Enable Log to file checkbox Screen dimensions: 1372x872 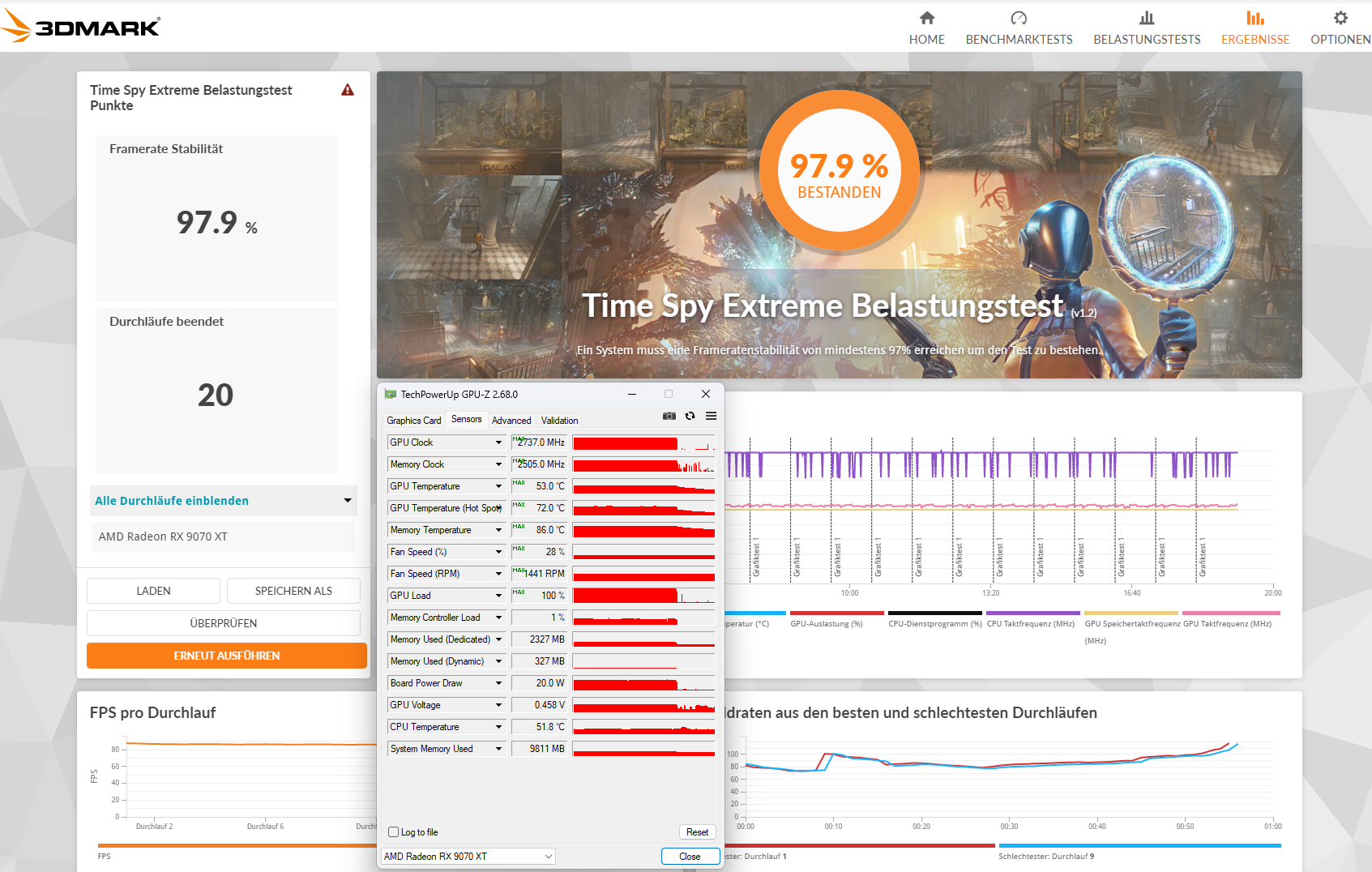[394, 832]
